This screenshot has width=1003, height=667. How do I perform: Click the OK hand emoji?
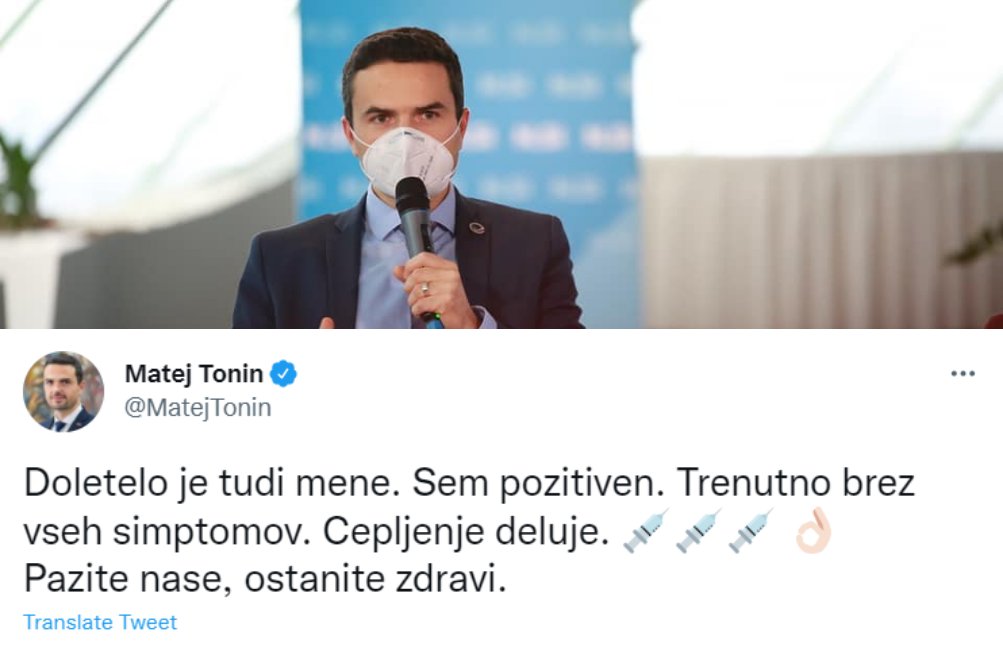pos(813,530)
